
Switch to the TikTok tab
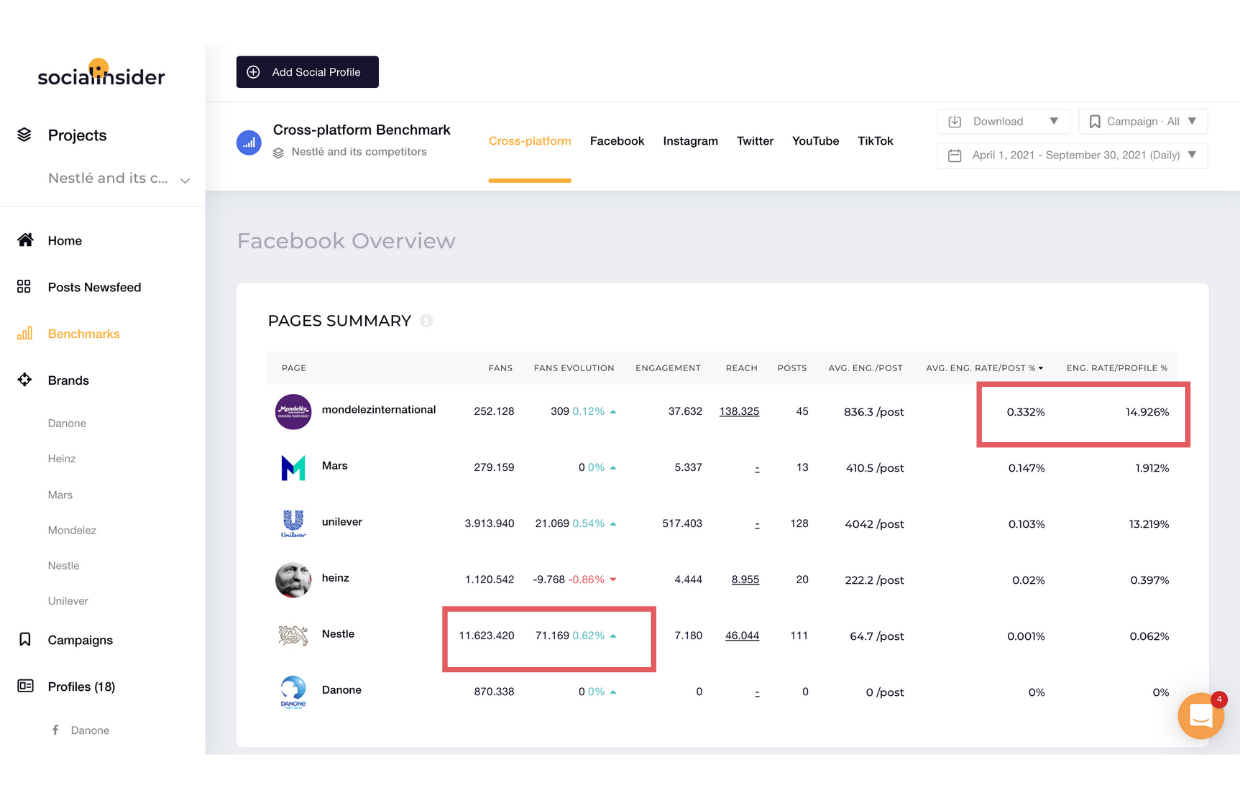(x=875, y=141)
